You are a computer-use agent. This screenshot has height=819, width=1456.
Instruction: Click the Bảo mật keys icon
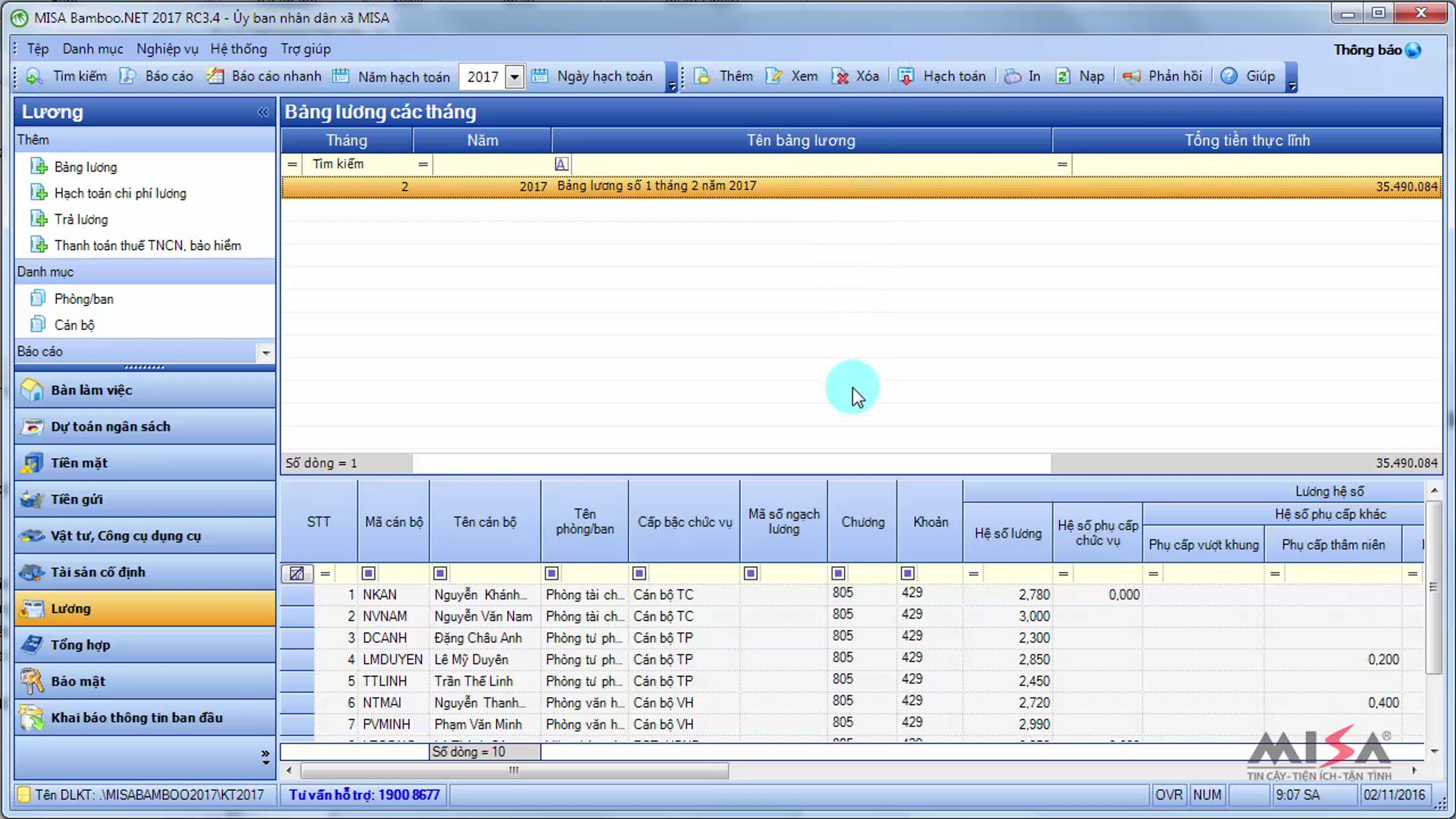click(32, 681)
